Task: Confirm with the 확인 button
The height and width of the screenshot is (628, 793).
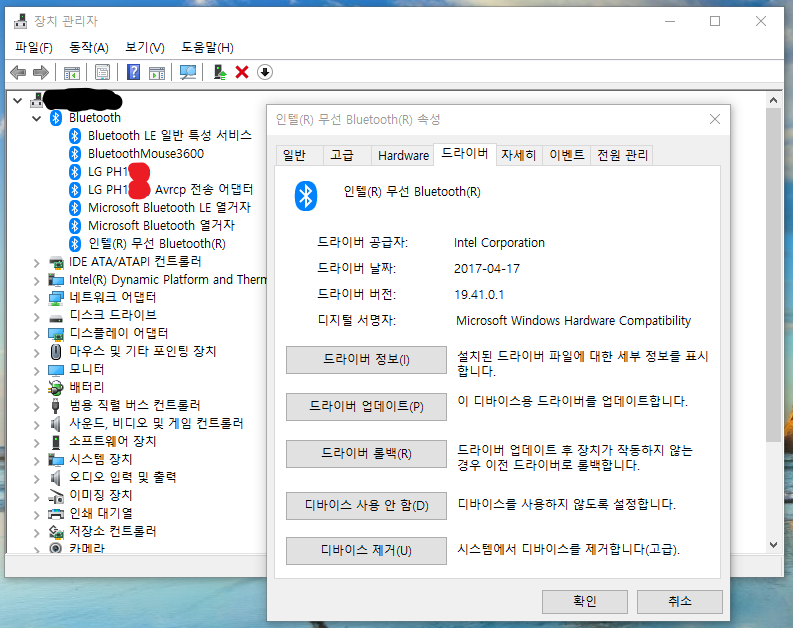Action: click(585, 601)
